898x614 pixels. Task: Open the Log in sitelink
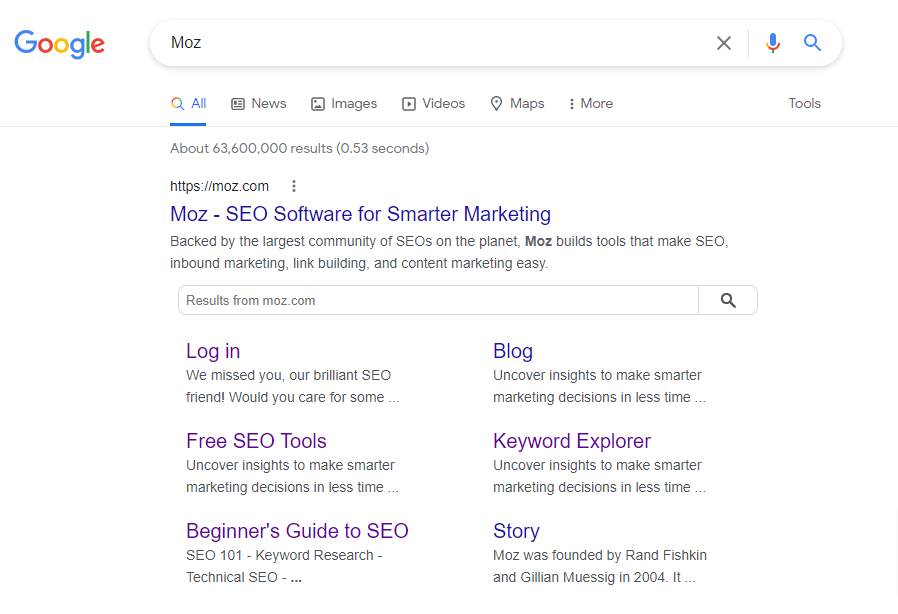pos(213,351)
